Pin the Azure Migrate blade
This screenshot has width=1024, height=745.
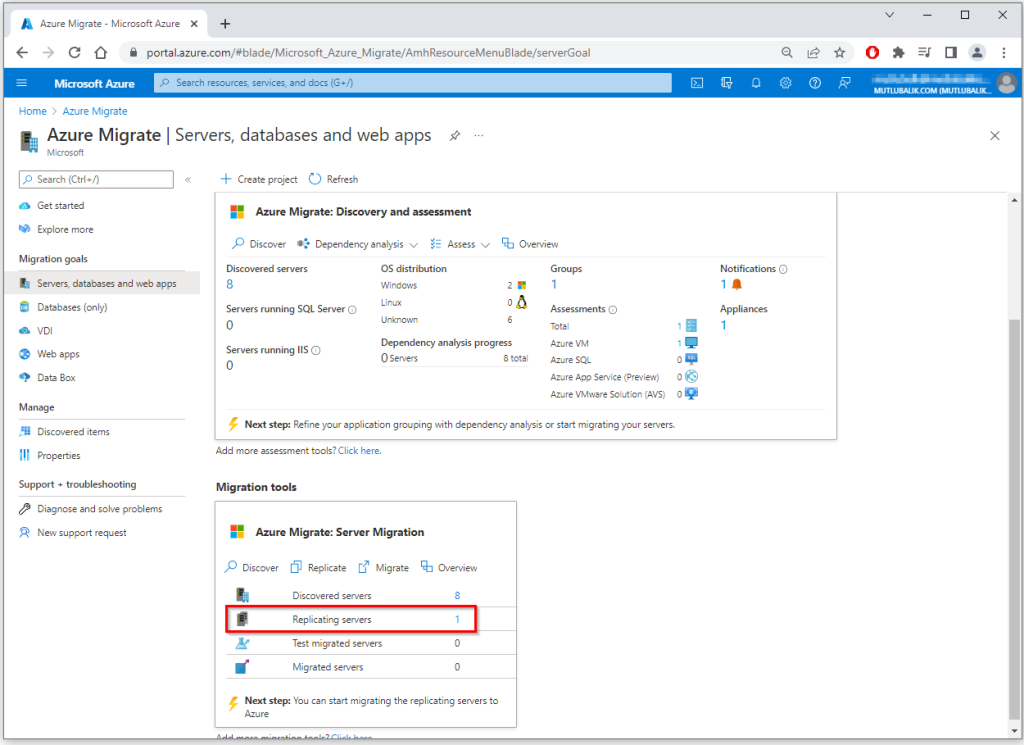coord(455,136)
